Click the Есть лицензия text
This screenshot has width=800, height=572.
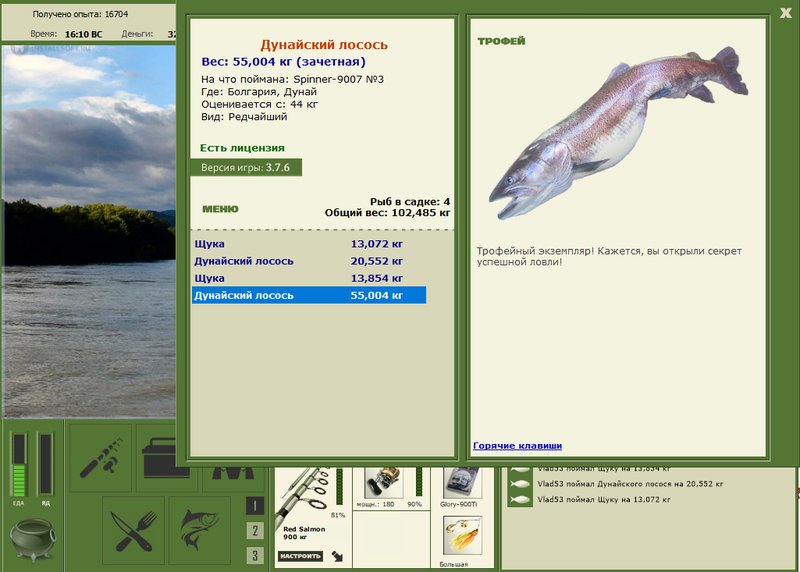[x=242, y=148]
